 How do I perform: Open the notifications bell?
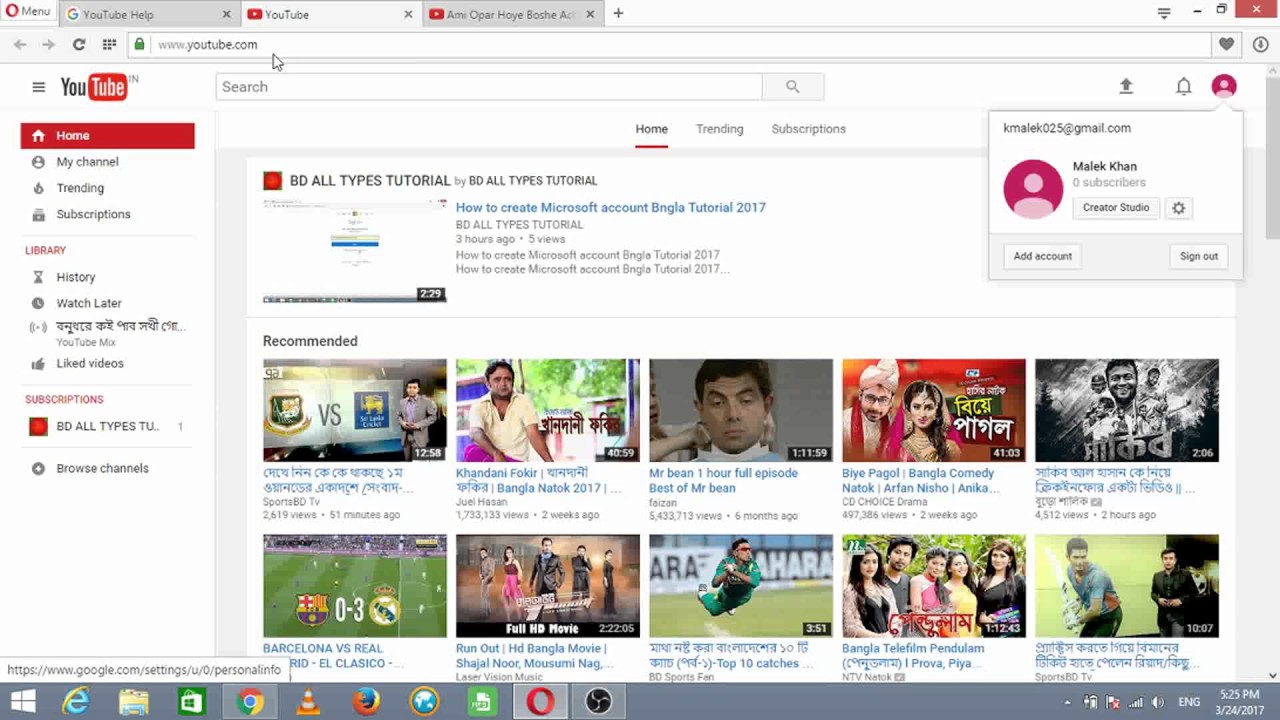(x=1183, y=87)
